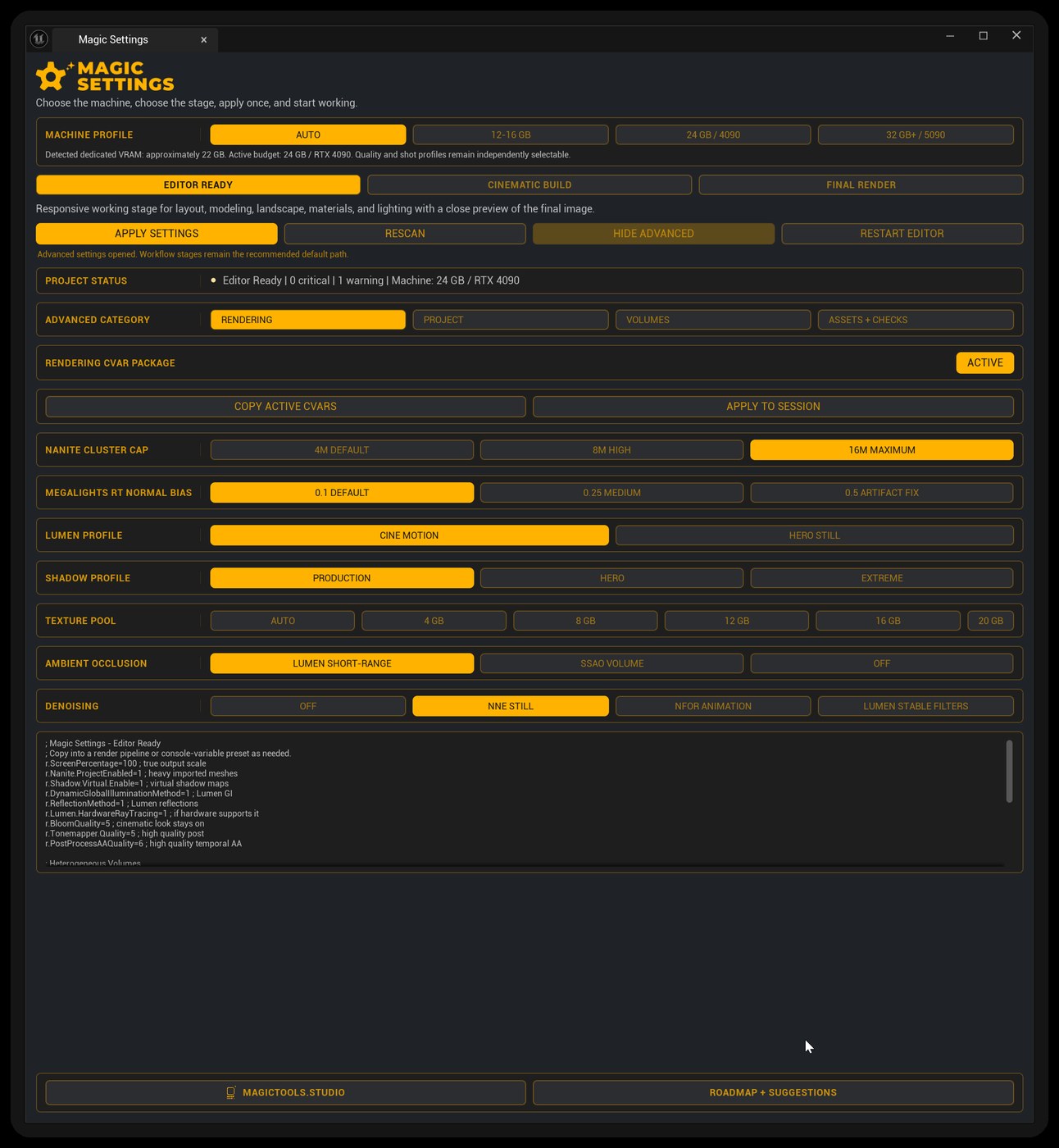Image resolution: width=1059 pixels, height=1148 pixels.
Task: Click inside the CVar preset text area
Action: click(x=525, y=802)
